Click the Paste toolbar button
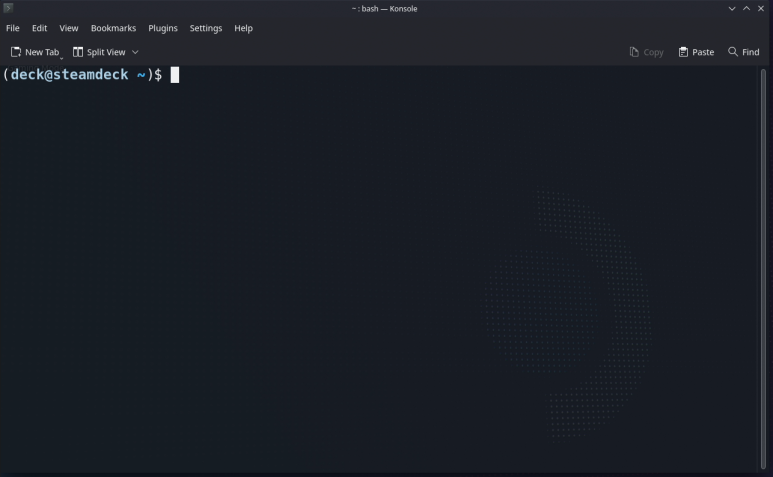The height and width of the screenshot is (477, 773). (x=696, y=52)
